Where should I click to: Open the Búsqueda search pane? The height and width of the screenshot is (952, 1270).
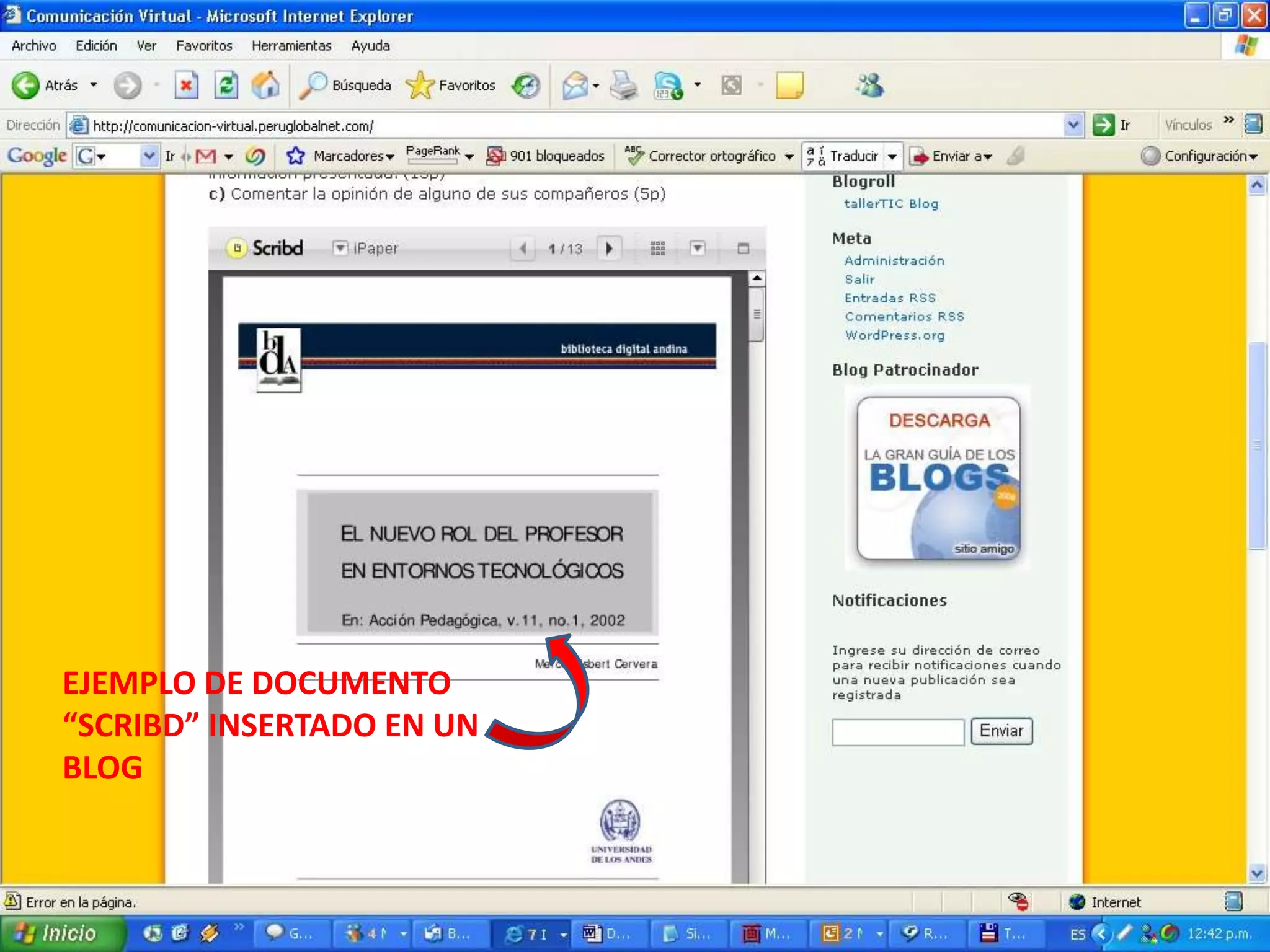(345, 86)
